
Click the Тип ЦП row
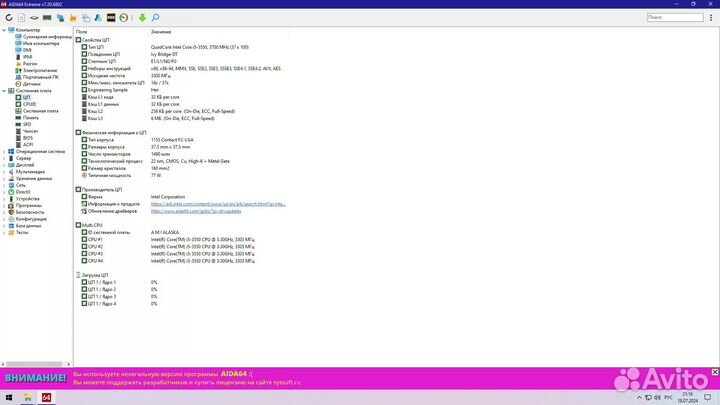165,47
